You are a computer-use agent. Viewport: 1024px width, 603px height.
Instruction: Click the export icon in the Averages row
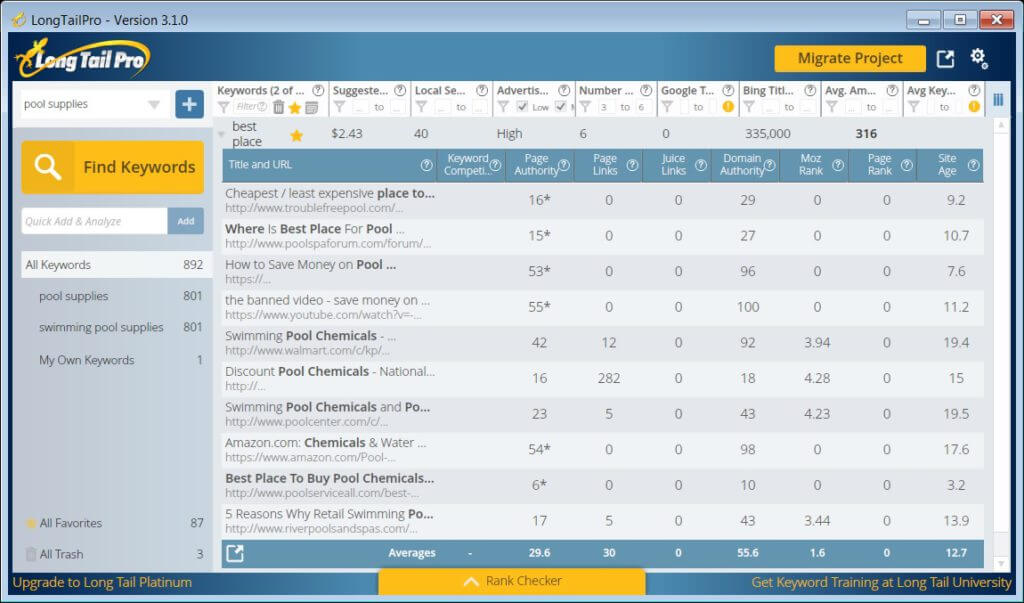tap(234, 553)
